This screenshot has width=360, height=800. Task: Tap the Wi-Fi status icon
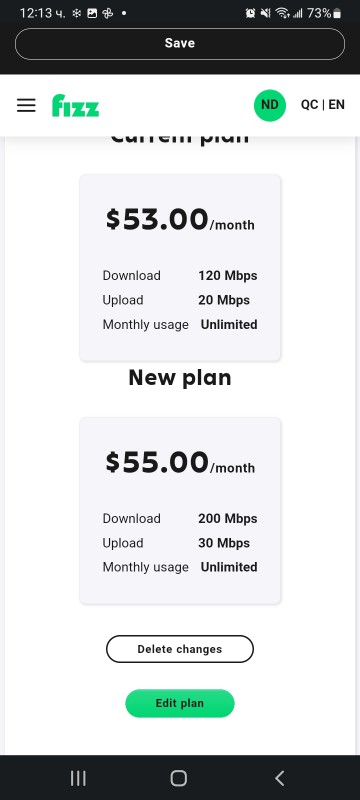pyautogui.click(x=282, y=13)
